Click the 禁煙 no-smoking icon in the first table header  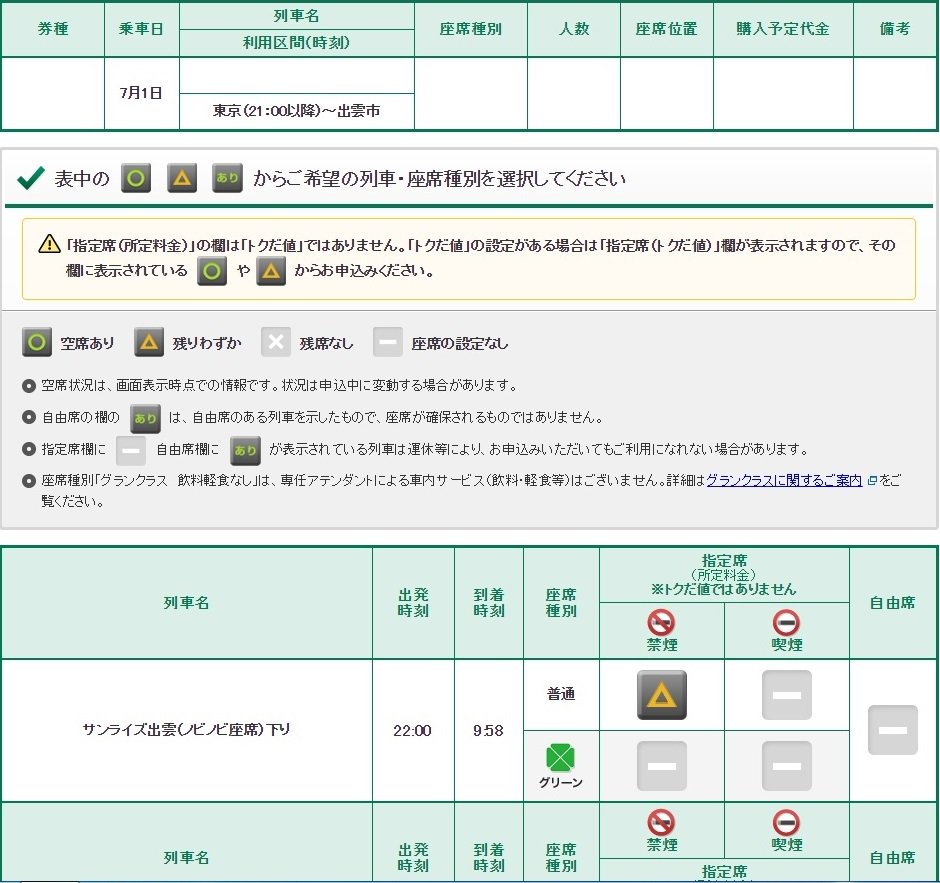point(661,623)
